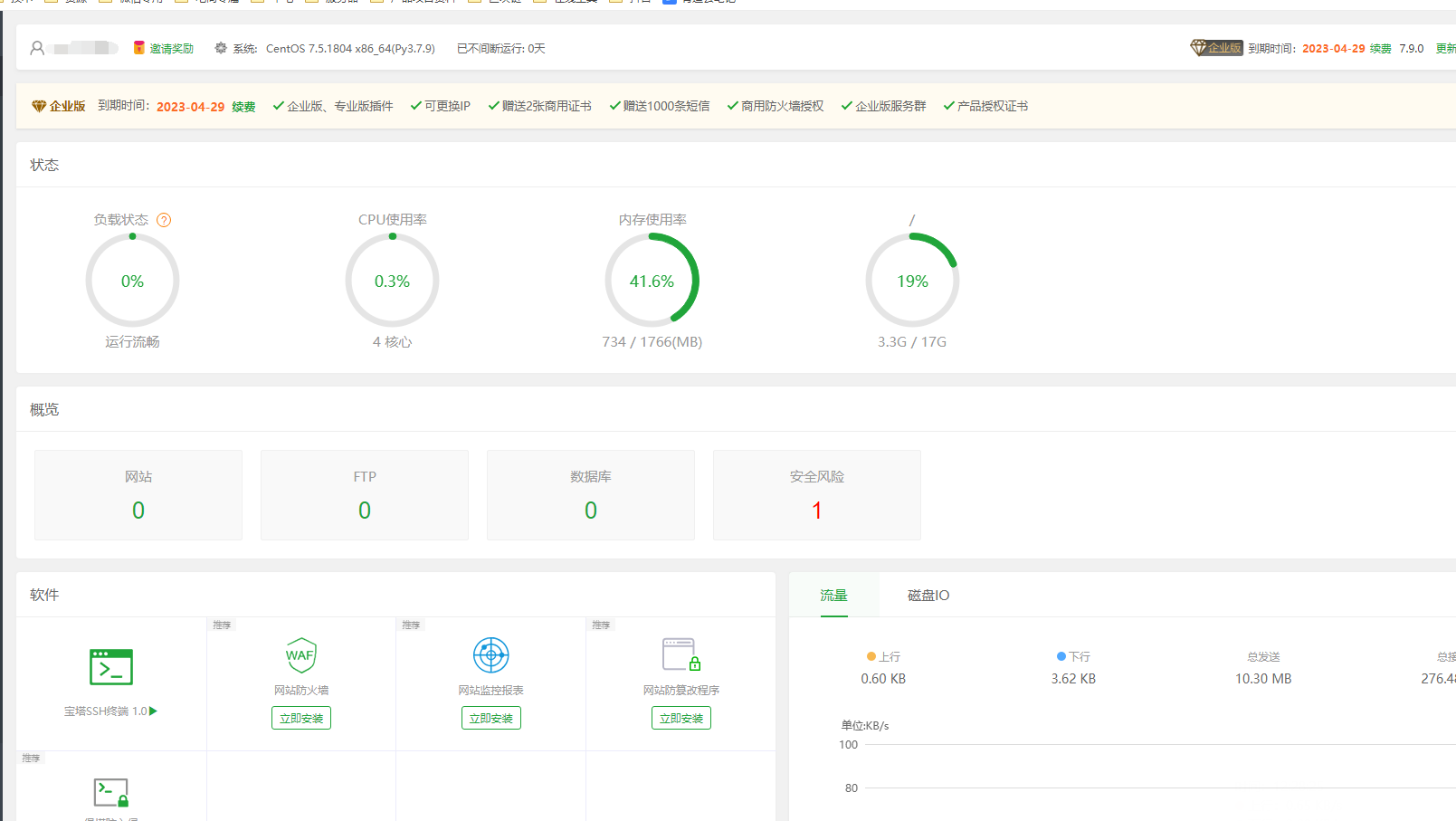Select the 流量 traffic tab
The width and height of the screenshot is (1456, 821).
coord(833,596)
